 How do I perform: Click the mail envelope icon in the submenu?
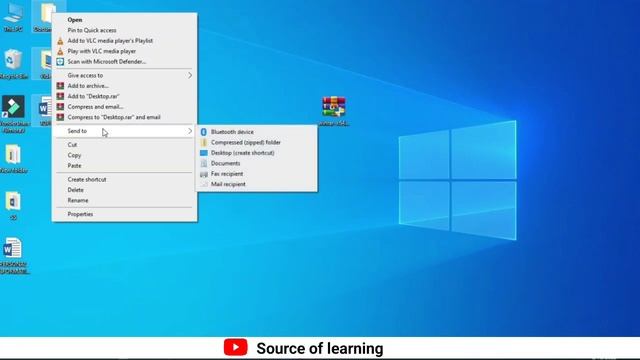[204, 184]
